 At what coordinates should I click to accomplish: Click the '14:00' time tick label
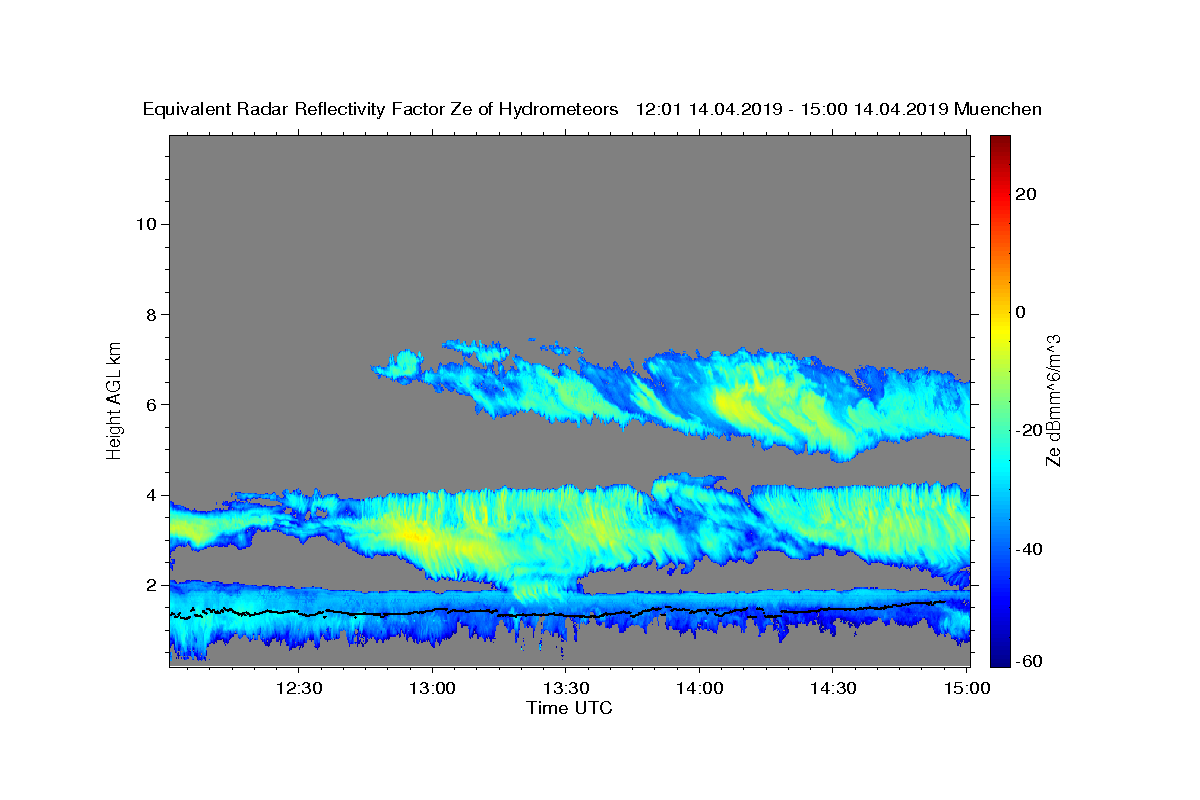coord(699,689)
